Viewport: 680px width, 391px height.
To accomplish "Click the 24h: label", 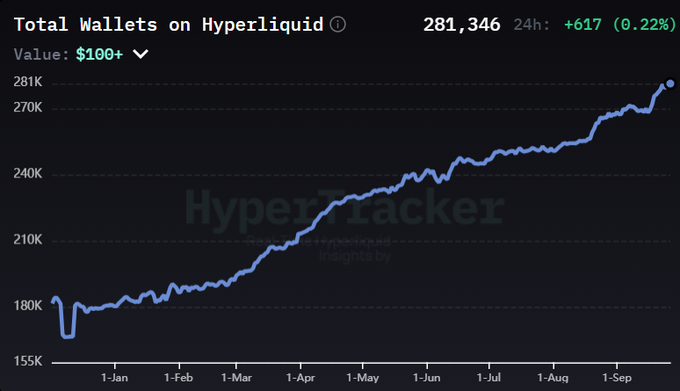I will (x=532, y=25).
